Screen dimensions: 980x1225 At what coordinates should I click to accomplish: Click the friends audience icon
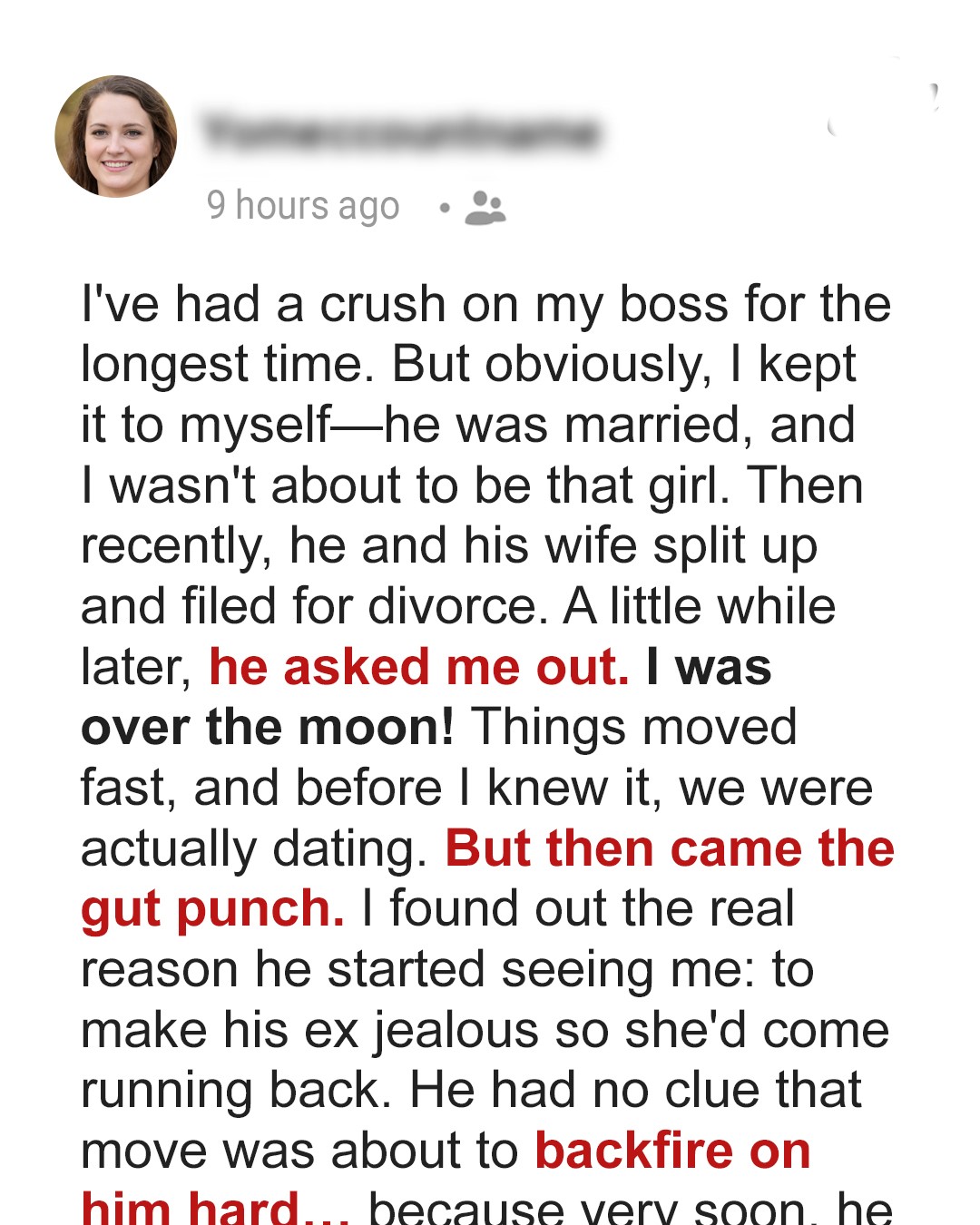click(x=485, y=208)
